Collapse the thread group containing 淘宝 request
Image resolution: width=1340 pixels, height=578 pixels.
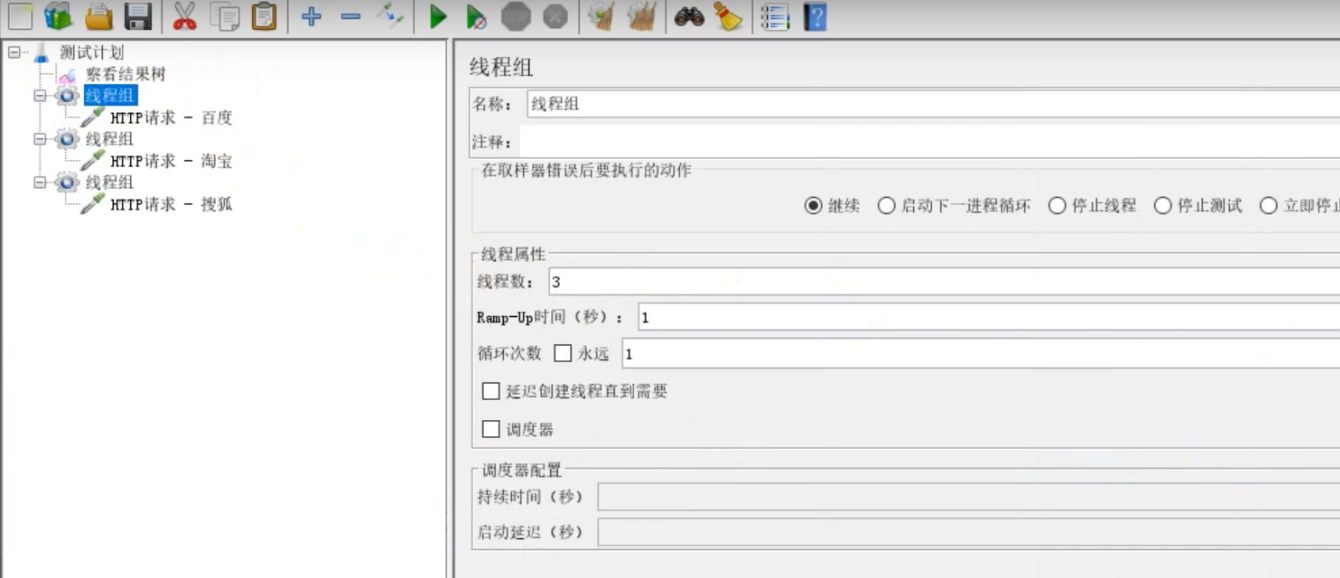pyautogui.click(x=39, y=139)
